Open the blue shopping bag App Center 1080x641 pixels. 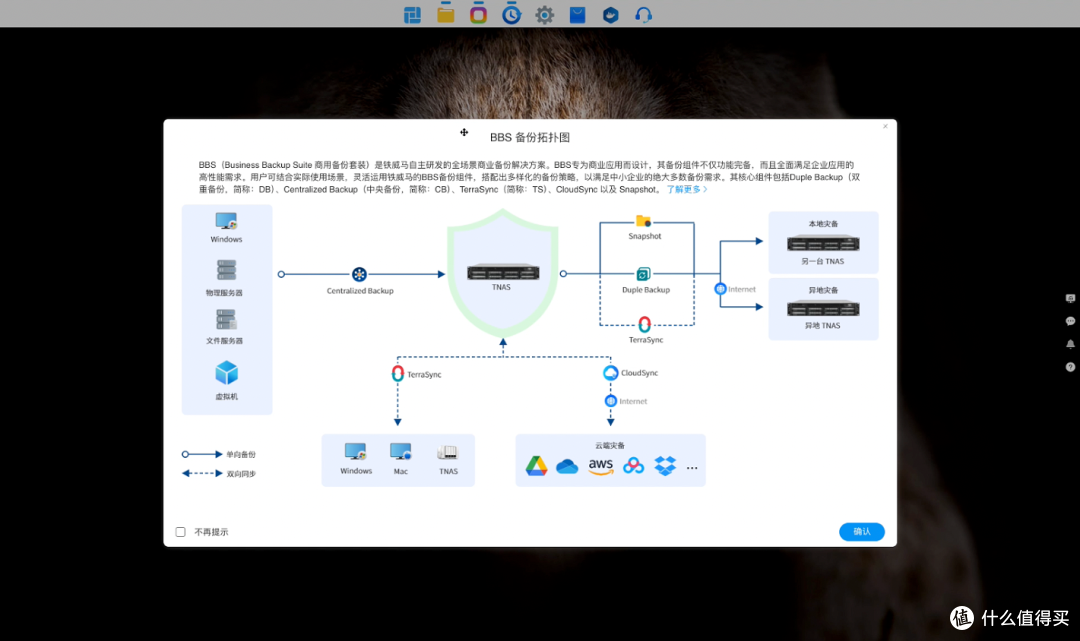[x=577, y=14]
